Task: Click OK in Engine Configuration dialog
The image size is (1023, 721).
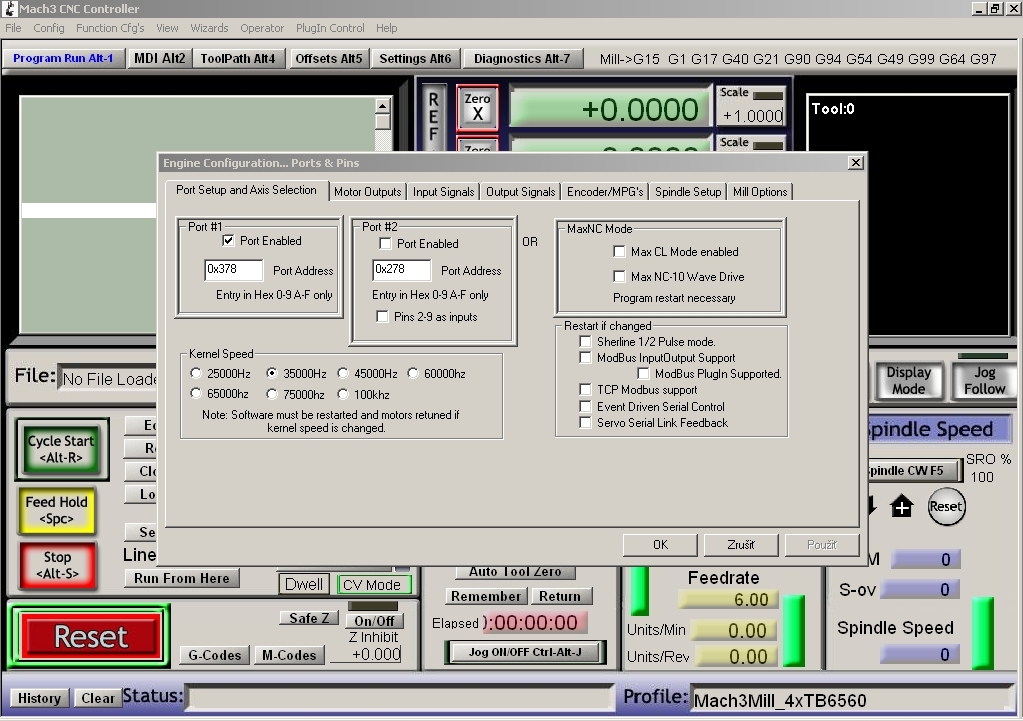Action: (660, 545)
